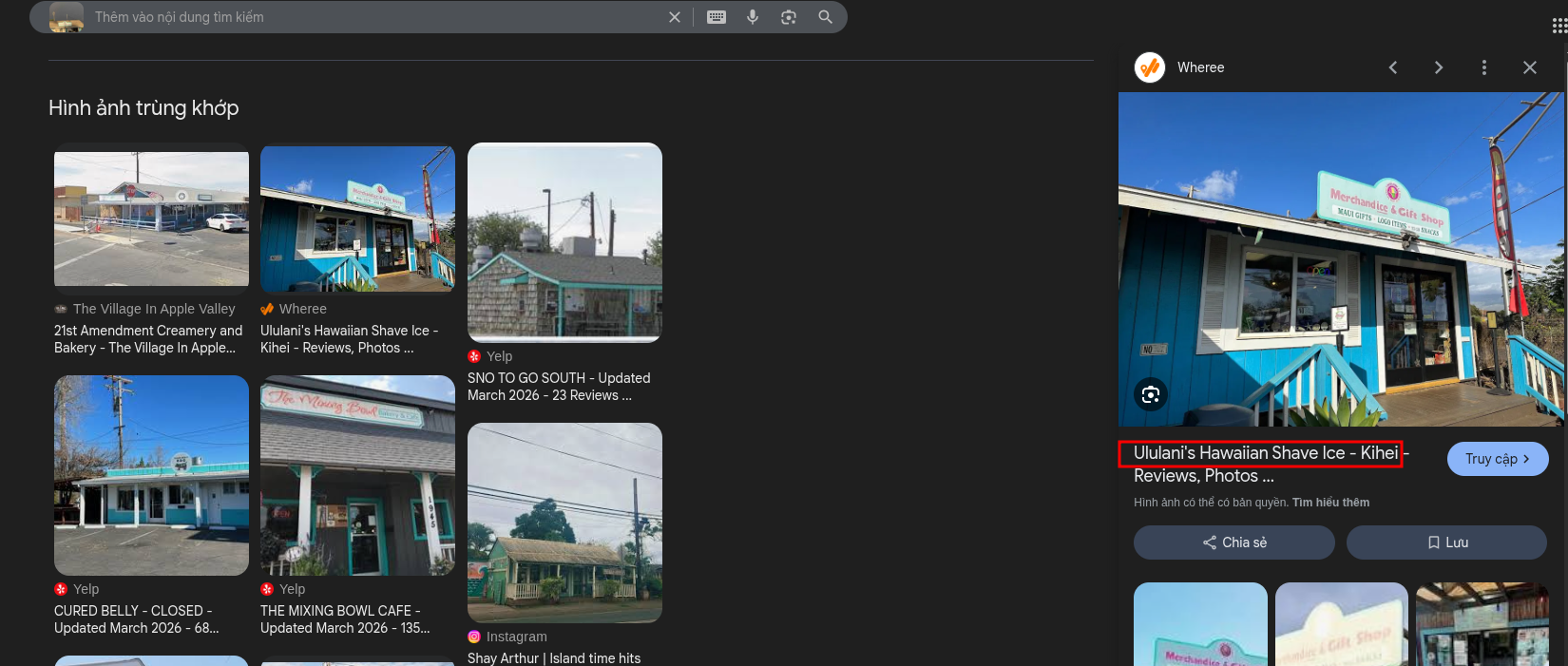Open the Wheree Ululani's blue shop result thumbnail
Image resolution: width=1568 pixels, height=666 pixels.
pyautogui.click(x=357, y=219)
